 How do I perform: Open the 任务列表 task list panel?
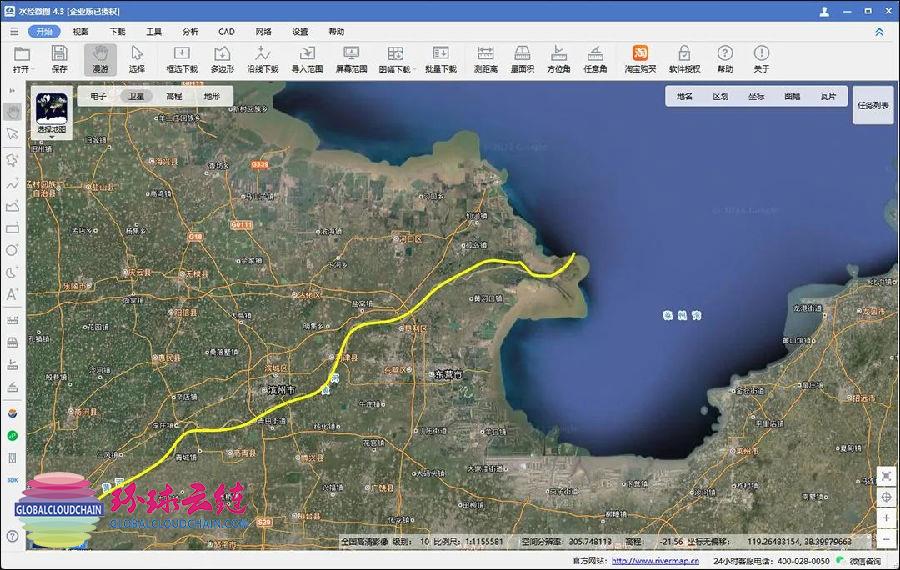tap(873, 105)
